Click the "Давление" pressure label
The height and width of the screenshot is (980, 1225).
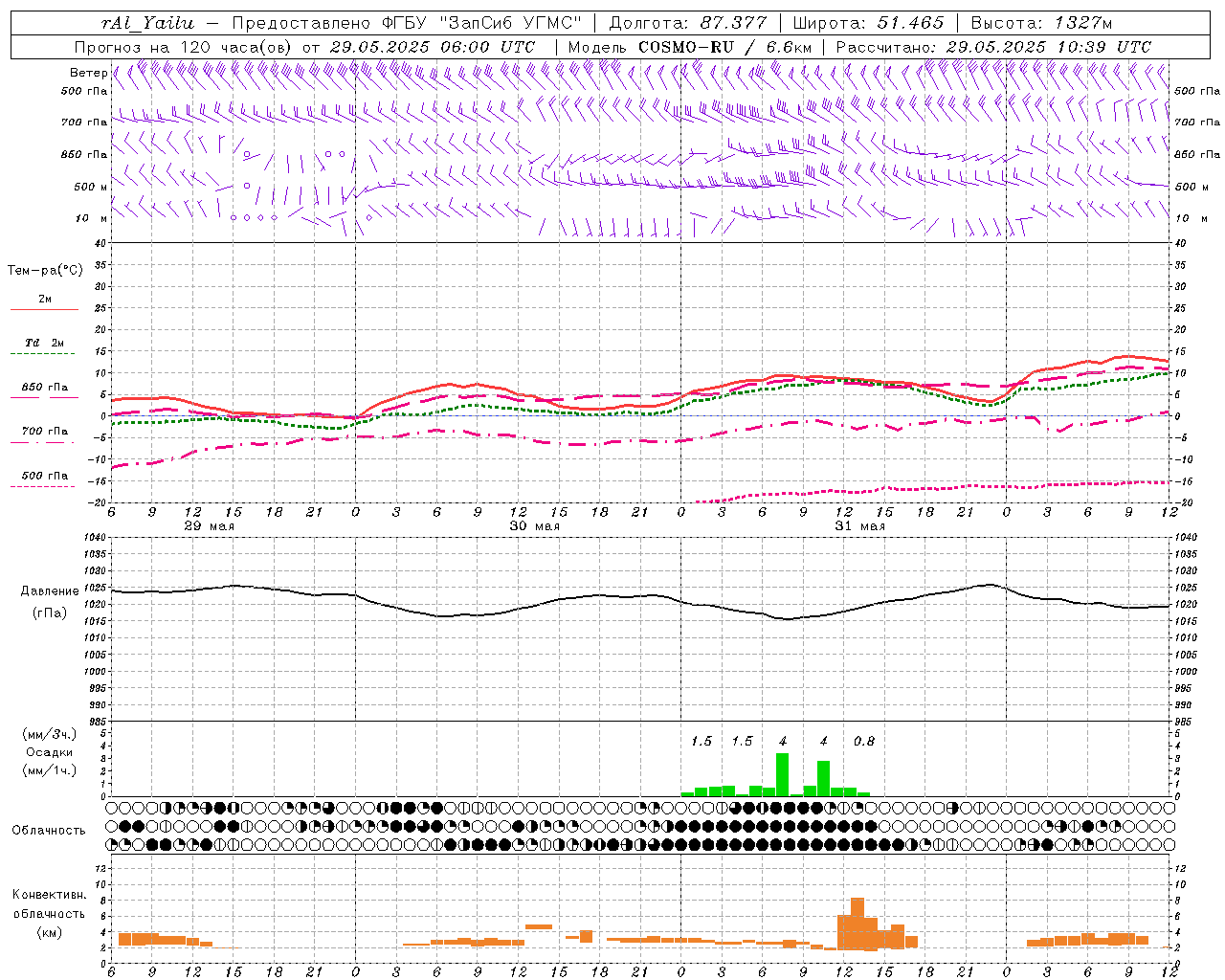tap(50, 591)
